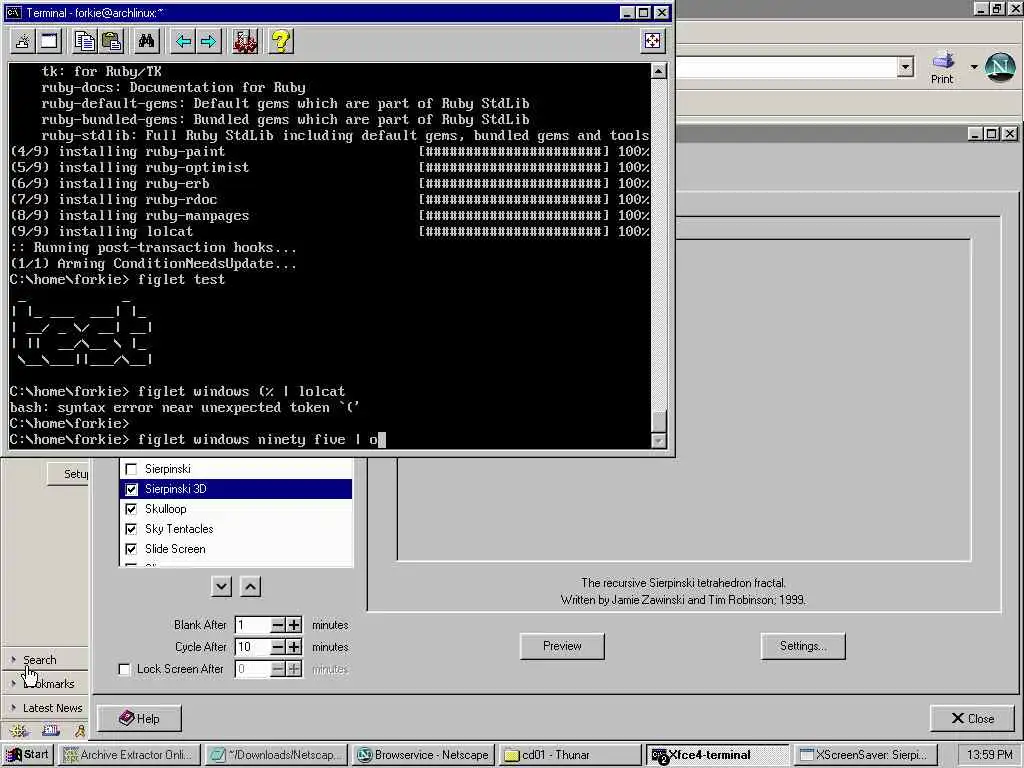Click terminal scrollbar down arrow

pyautogui.click(x=659, y=441)
